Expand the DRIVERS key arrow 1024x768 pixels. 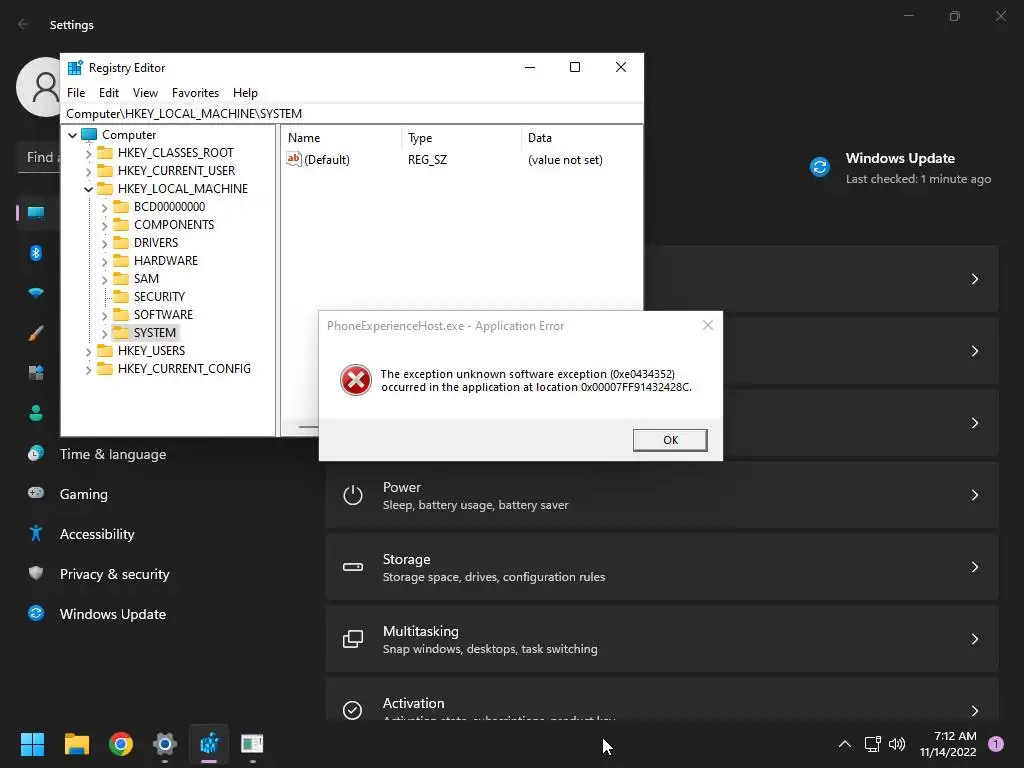tap(104, 243)
